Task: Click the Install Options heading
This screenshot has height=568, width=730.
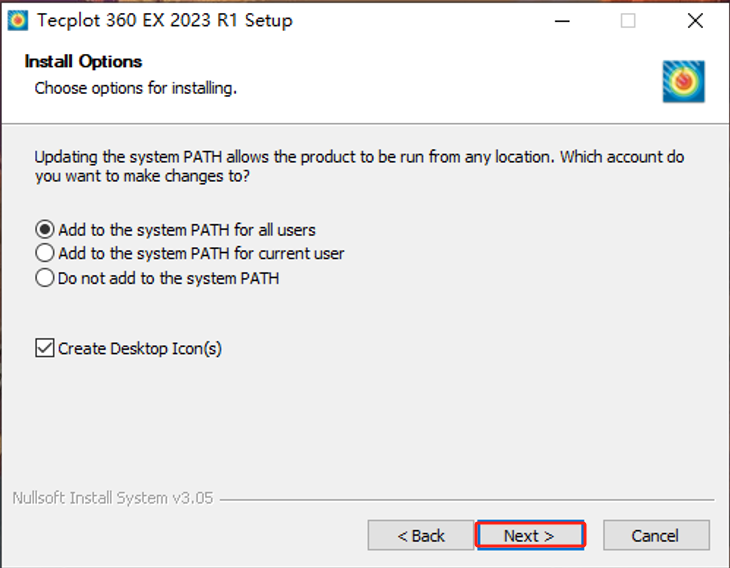Action: pyautogui.click(x=83, y=61)
